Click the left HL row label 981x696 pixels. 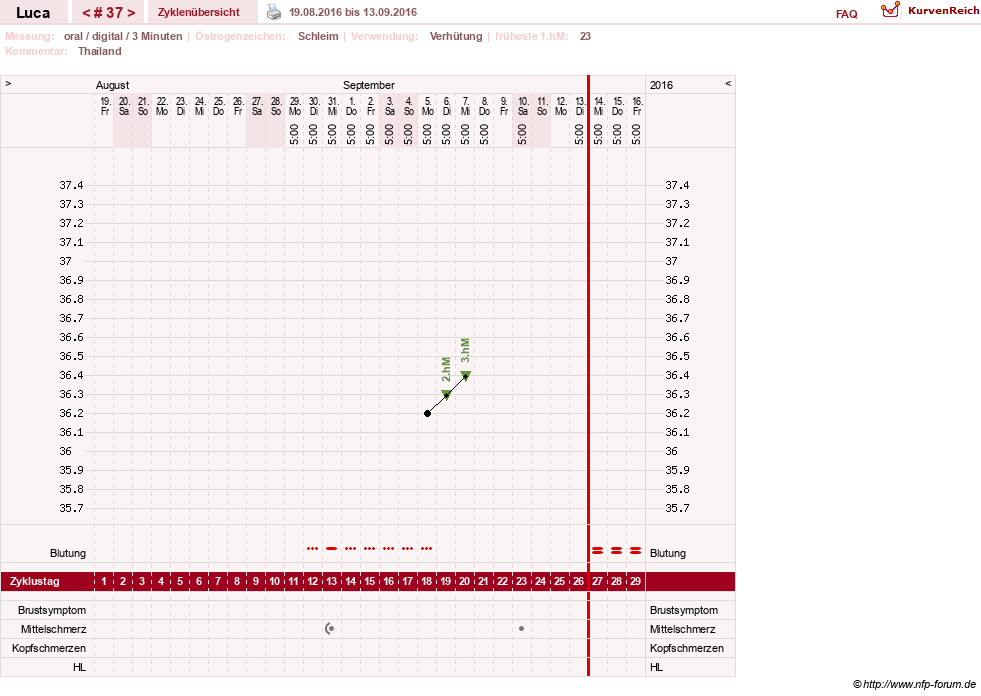(79, 667)
